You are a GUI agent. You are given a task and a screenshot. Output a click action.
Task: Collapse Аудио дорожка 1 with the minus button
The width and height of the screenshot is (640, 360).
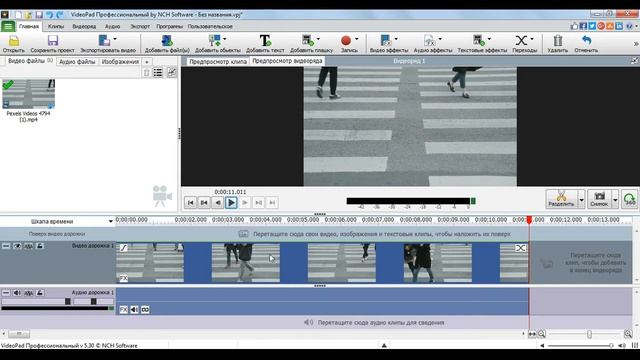[6, 293]
